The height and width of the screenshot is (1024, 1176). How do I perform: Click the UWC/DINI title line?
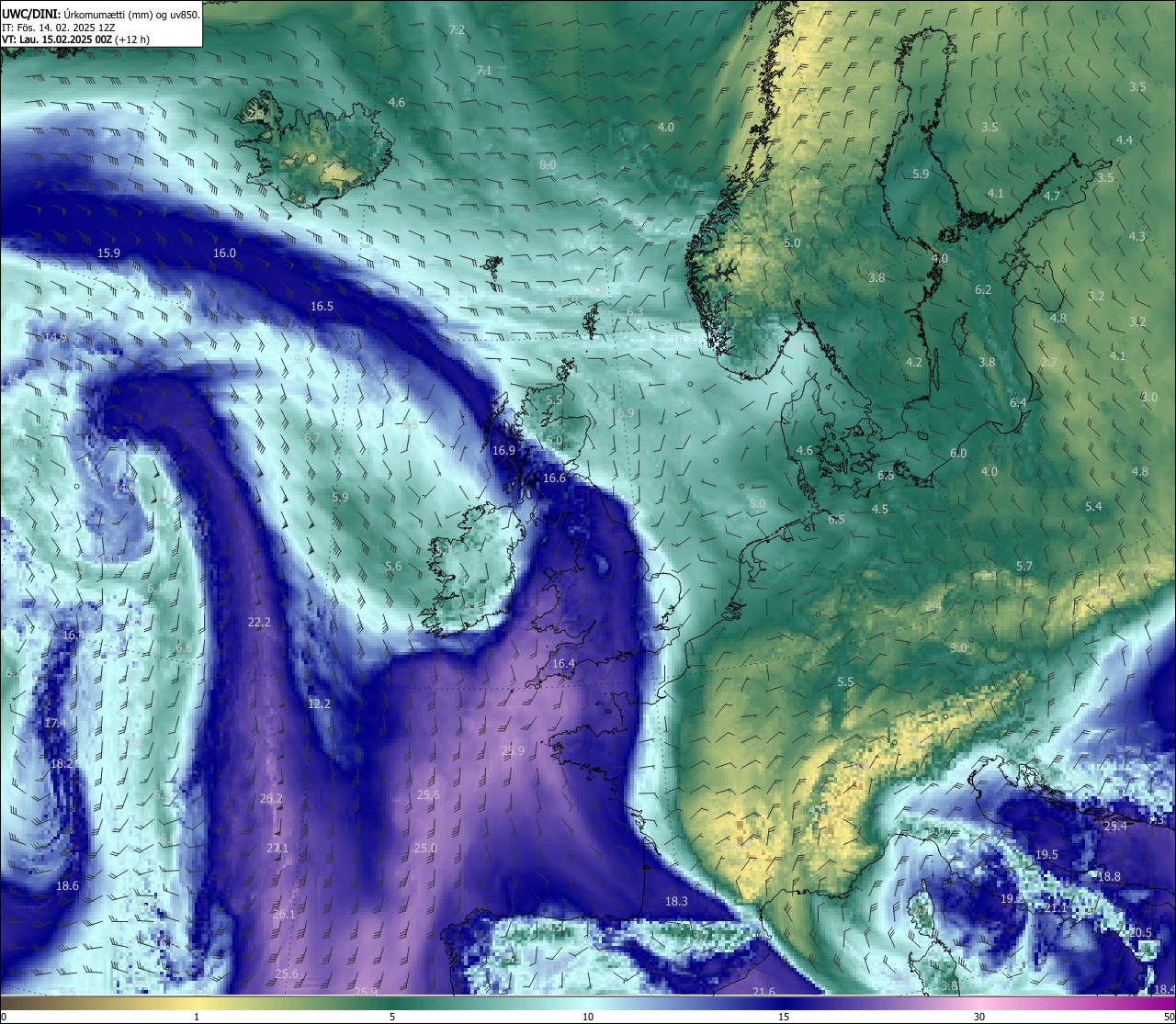100,15
